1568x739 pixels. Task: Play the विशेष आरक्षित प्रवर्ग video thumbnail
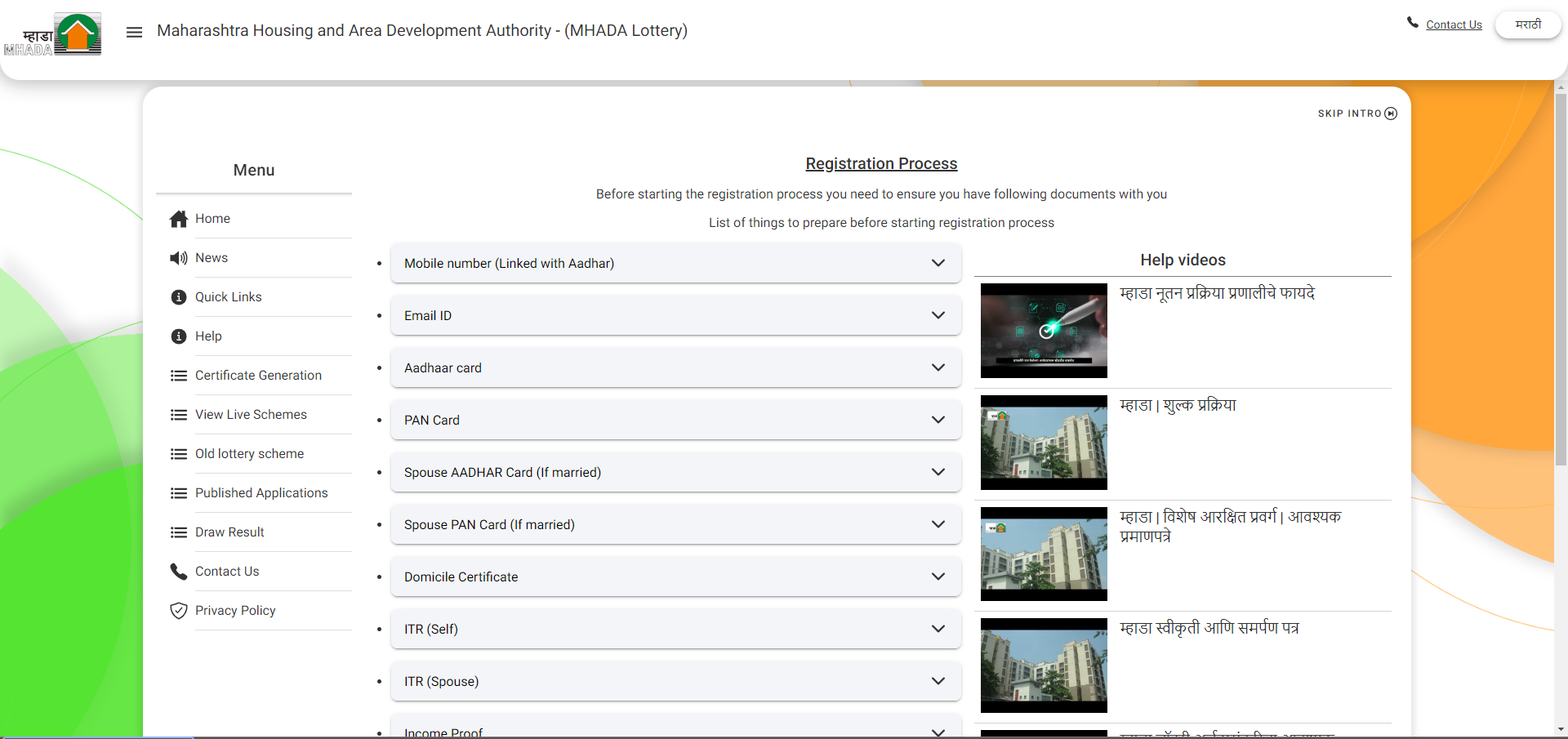pos(1044,554)
